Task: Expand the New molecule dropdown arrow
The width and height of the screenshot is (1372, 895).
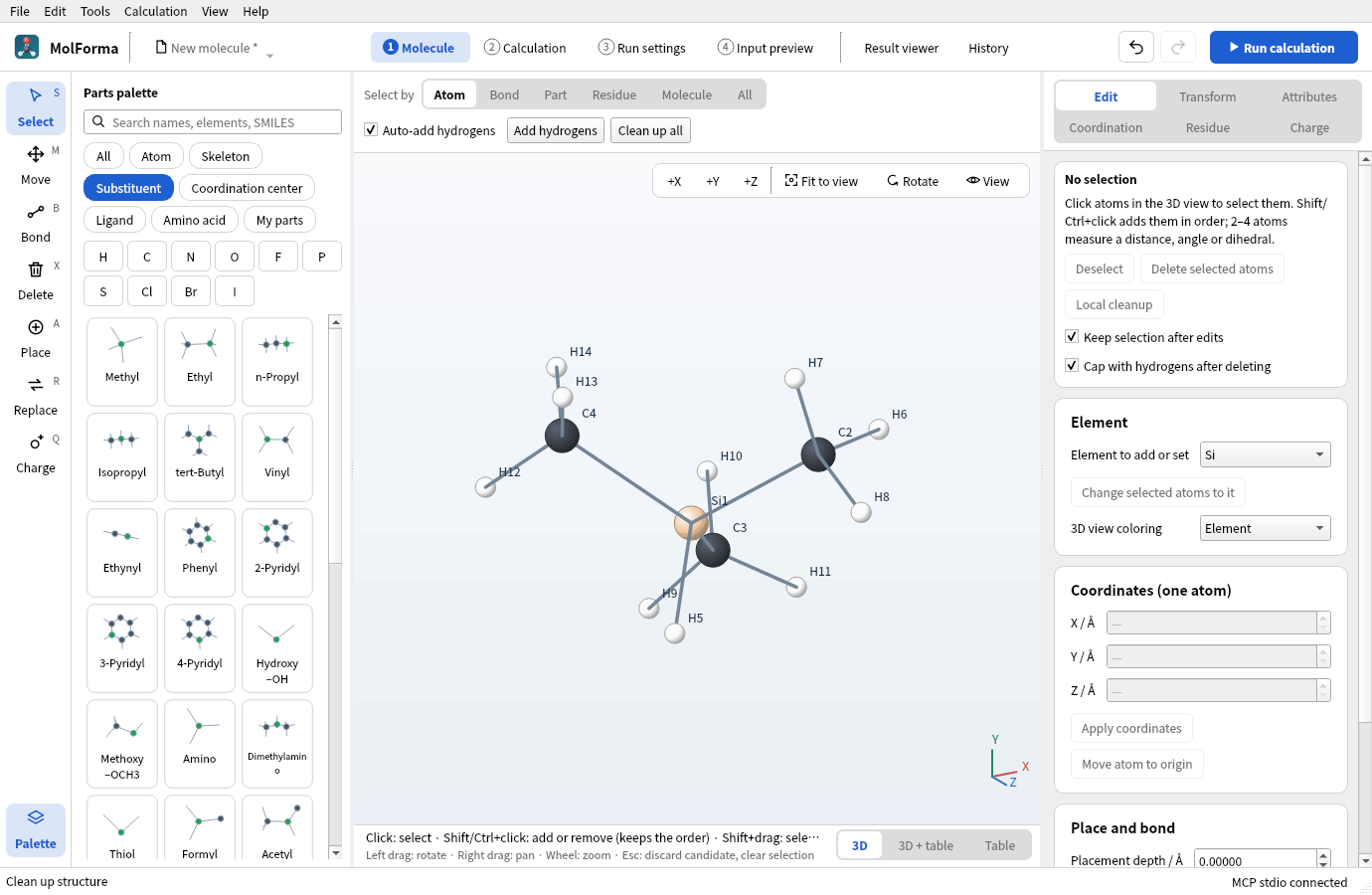Action: 269,56
